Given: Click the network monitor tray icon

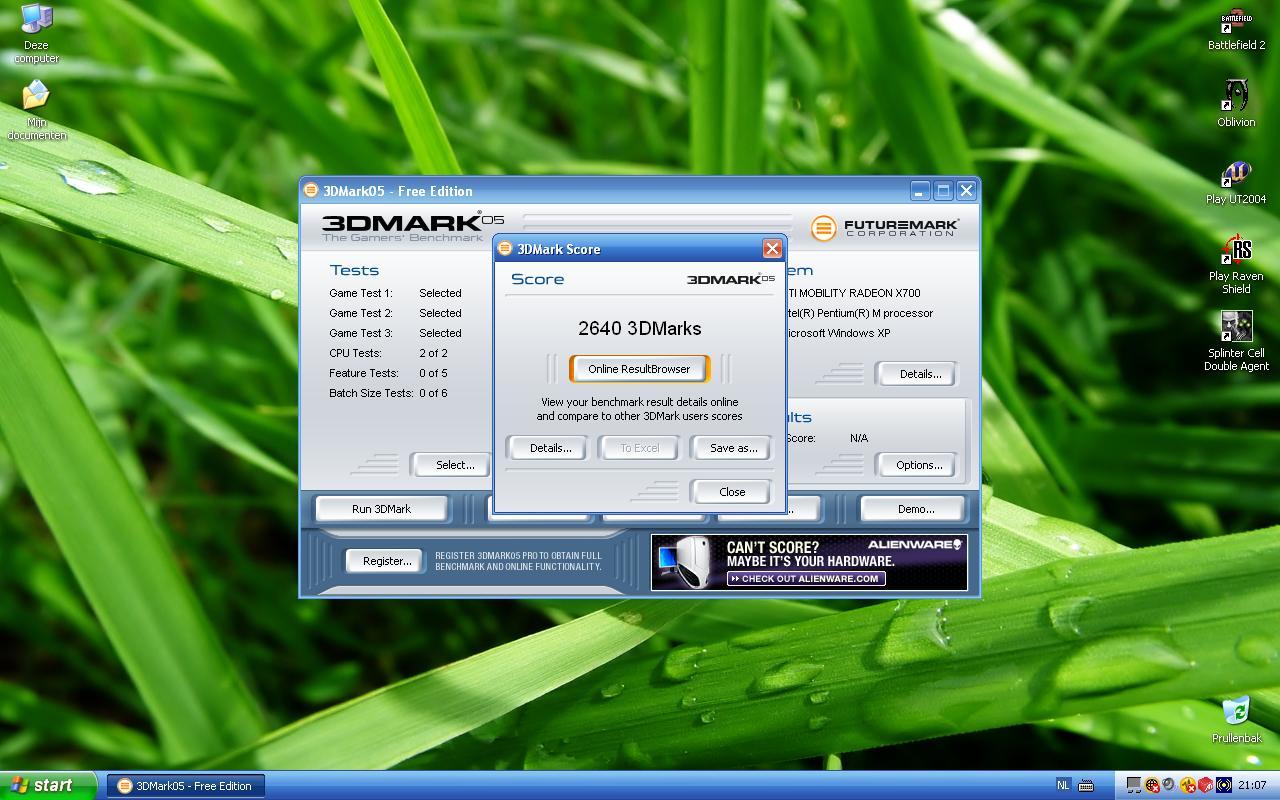Looking at the screenshot, I should (x=1134, y=785).
